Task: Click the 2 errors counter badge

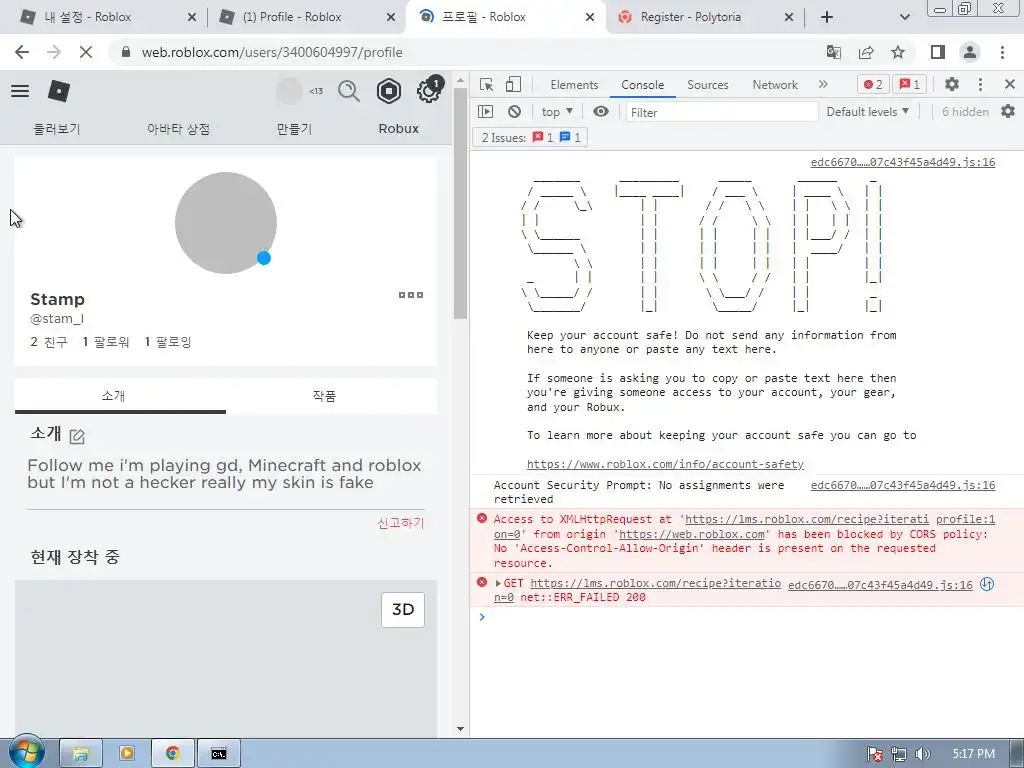Action: [873, 84]
